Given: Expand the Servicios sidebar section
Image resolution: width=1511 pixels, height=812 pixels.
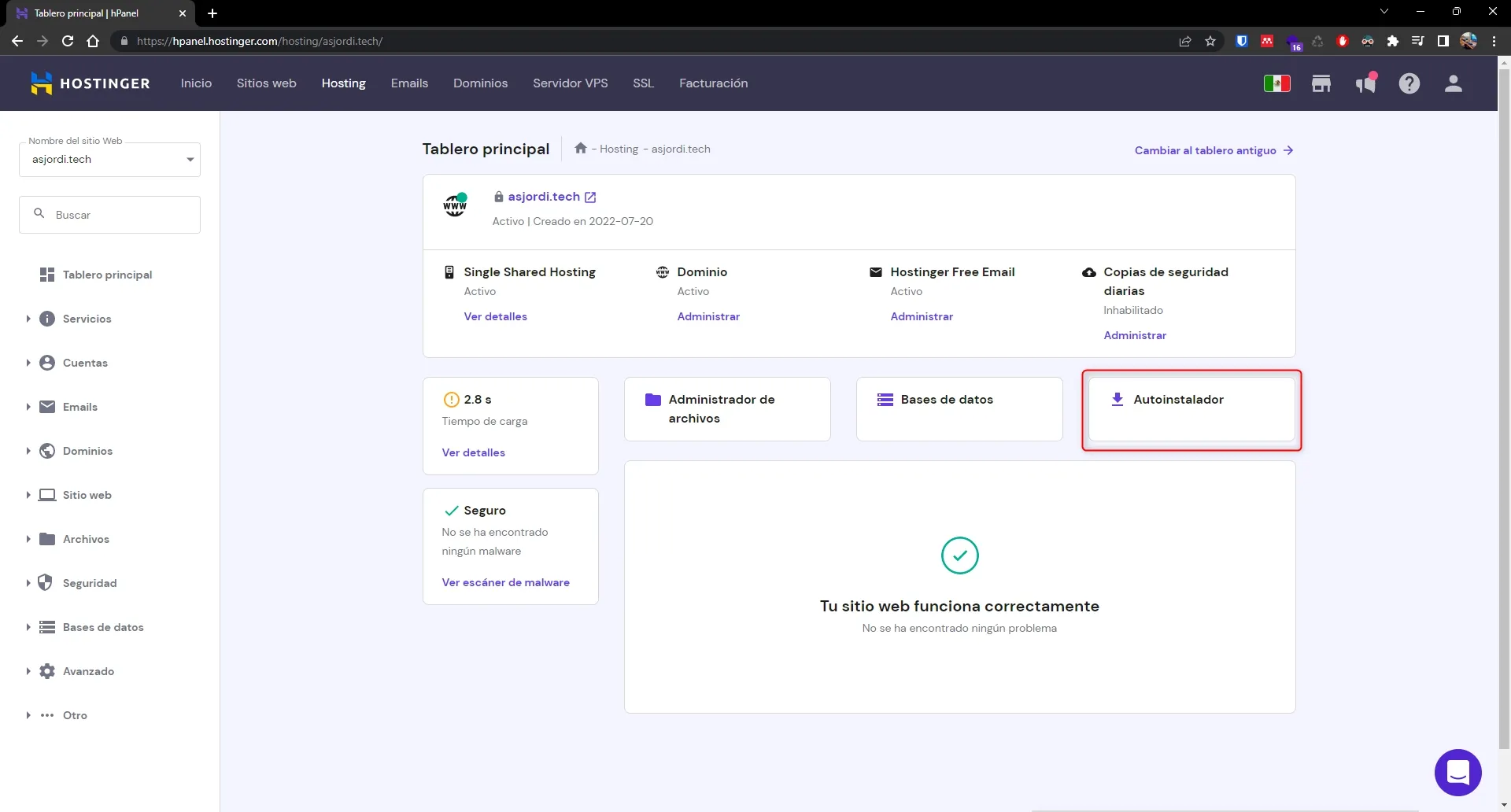Looking at the screenshot, I should 28,319.
